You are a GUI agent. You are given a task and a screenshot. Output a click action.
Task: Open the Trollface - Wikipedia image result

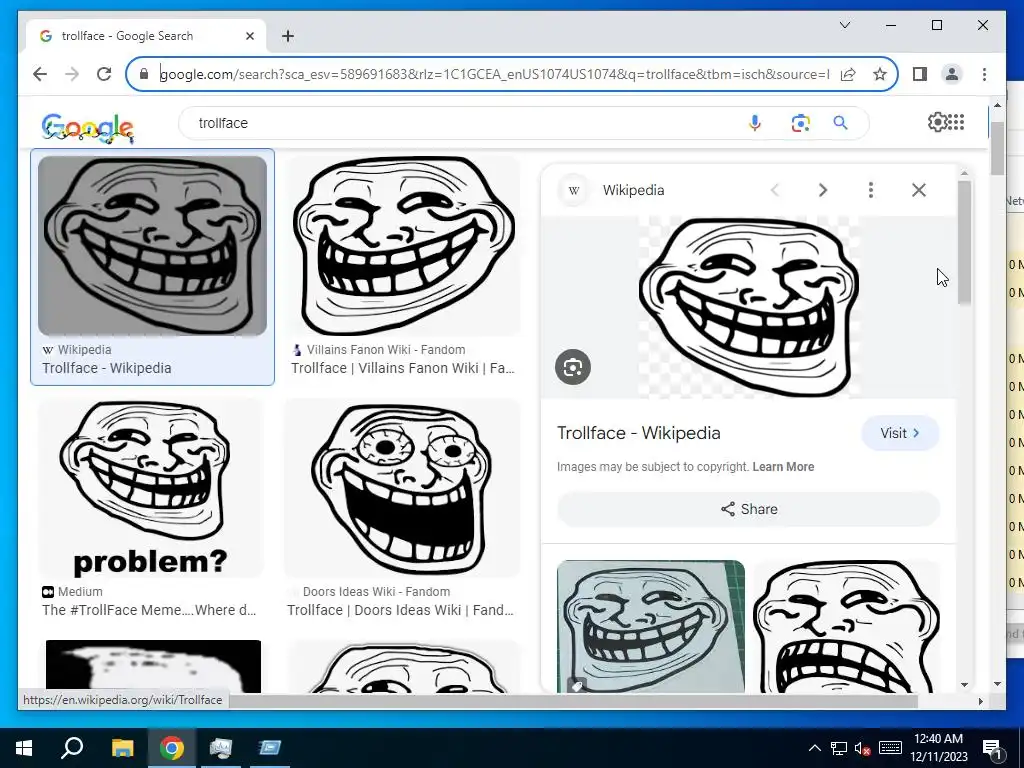pyautogui.click(x=152, y=246)
